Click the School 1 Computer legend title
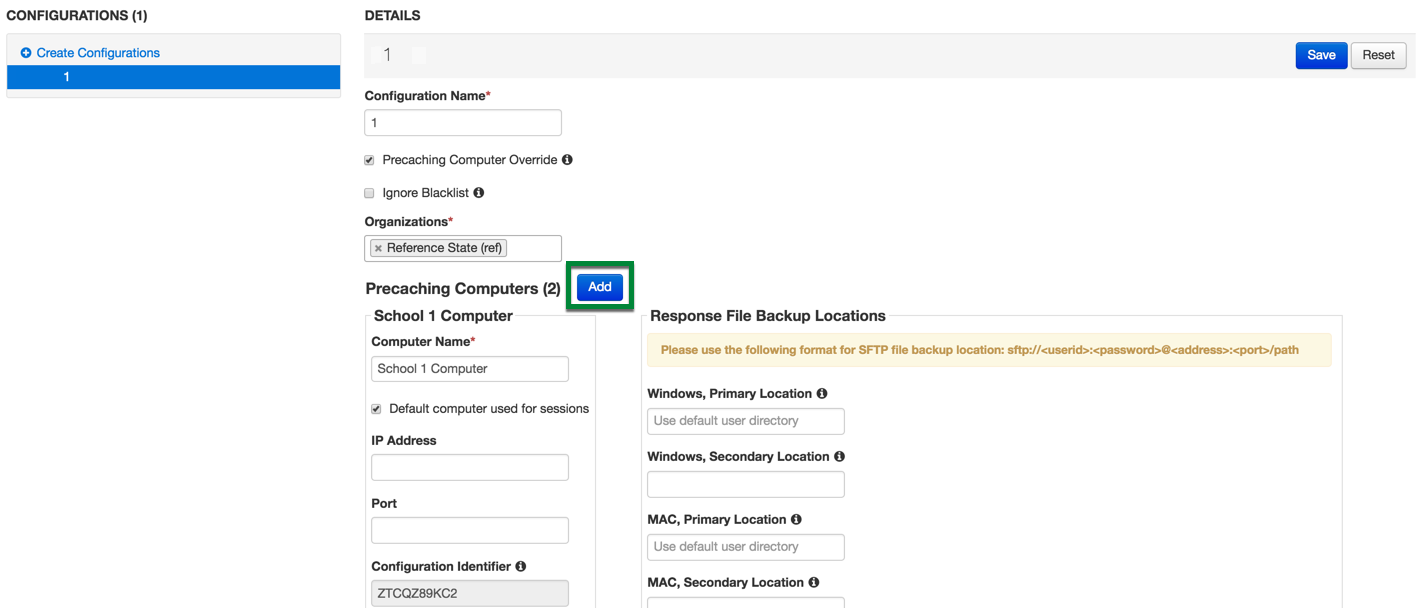The image size is (1417, 608). (x=443, y=316)
